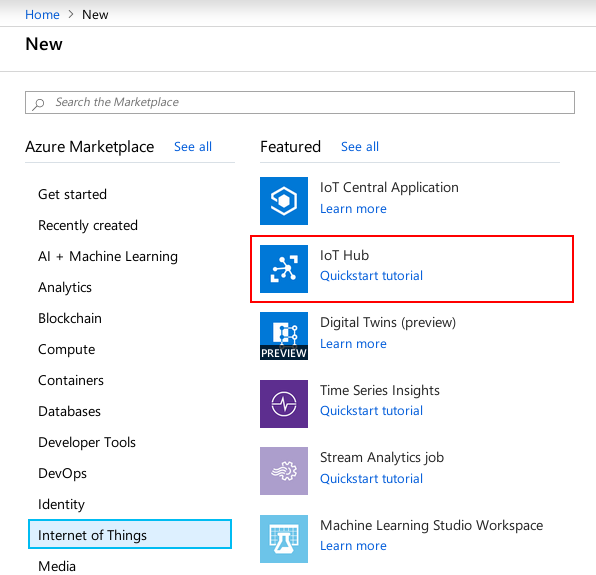Click the Stream Analytics job icon
596x575 pixels.
coord(284,471)
